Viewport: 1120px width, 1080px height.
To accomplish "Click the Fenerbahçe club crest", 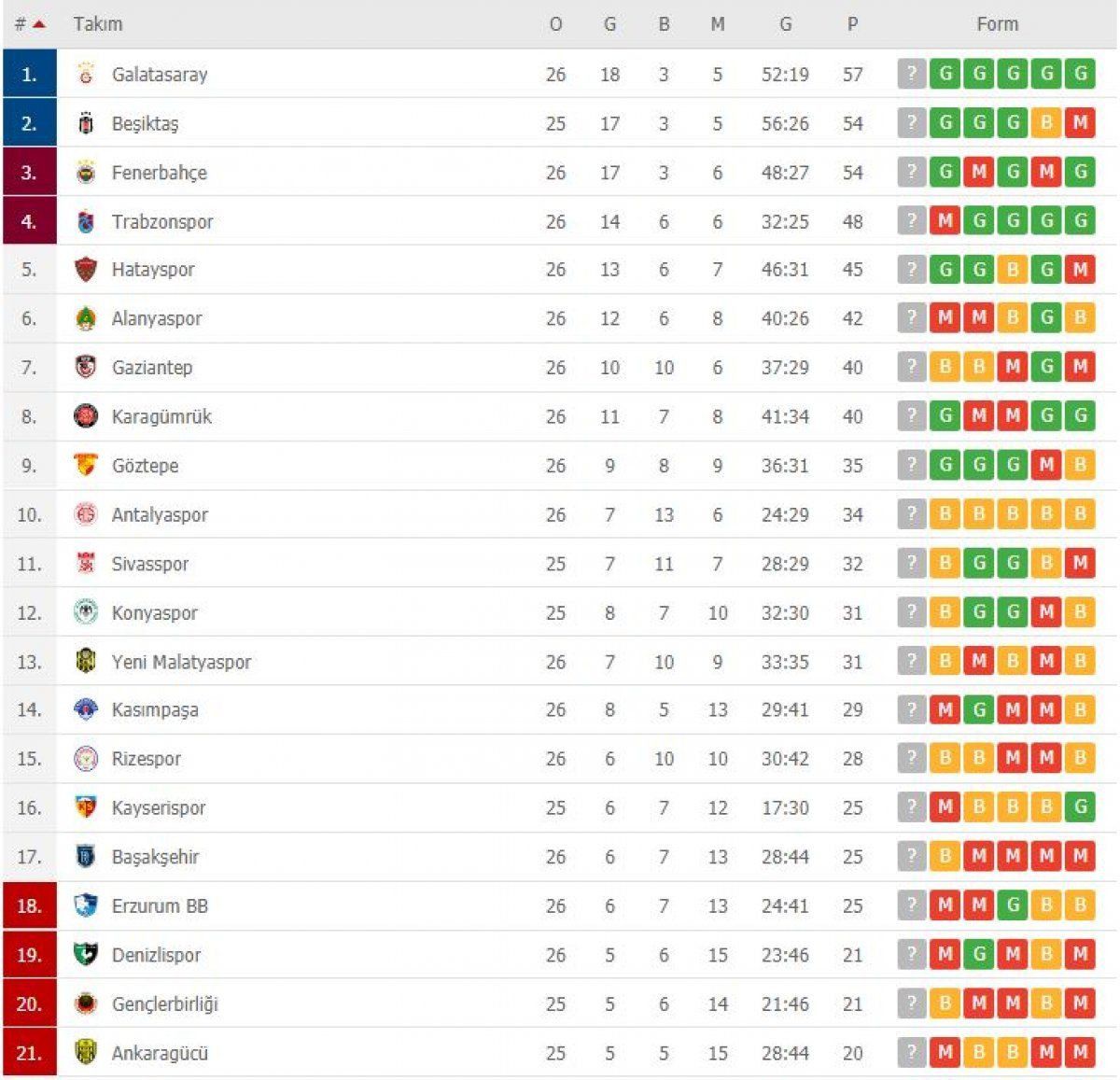I will tap(88, 172).
